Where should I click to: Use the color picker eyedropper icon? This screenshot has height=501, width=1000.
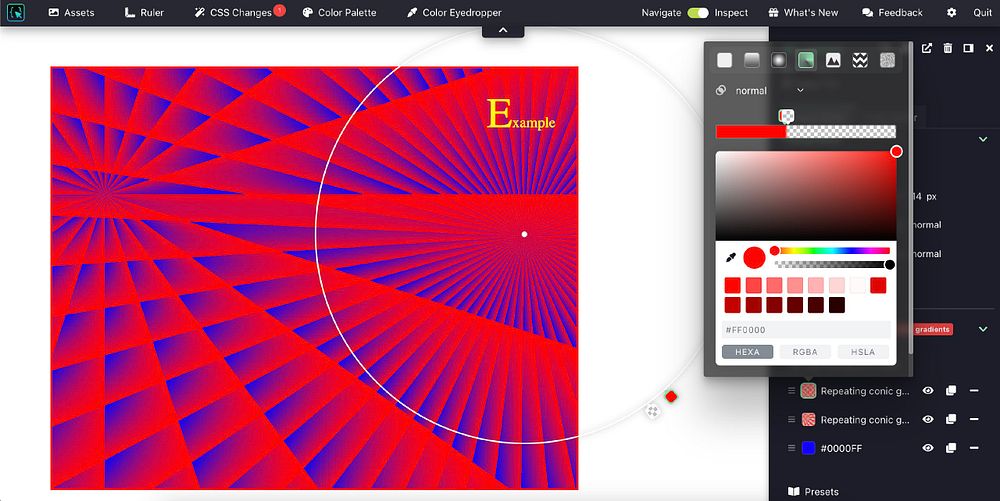click(731, 258)
